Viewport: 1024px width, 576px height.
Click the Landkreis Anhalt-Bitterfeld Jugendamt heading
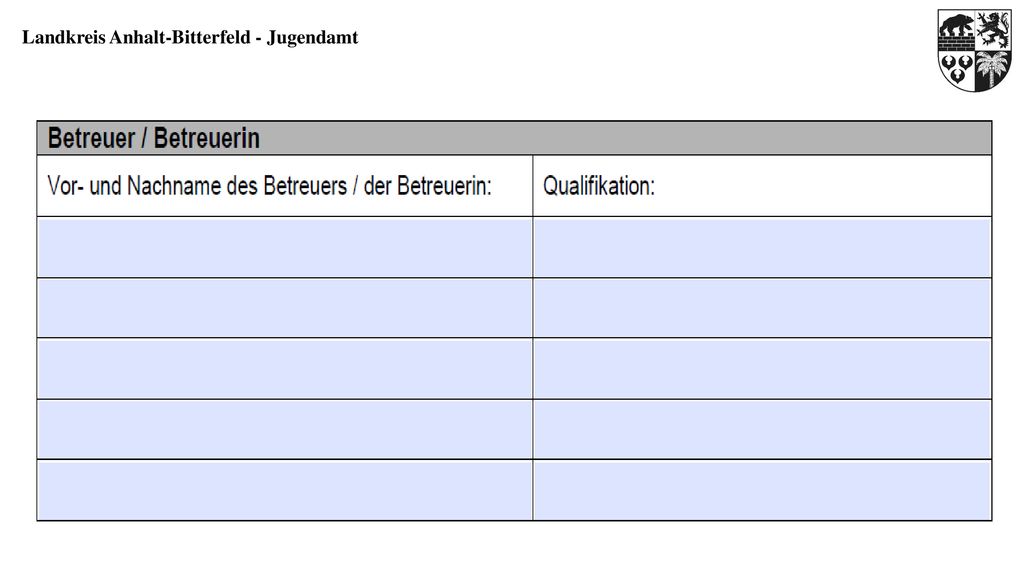(x=190, y=38)
